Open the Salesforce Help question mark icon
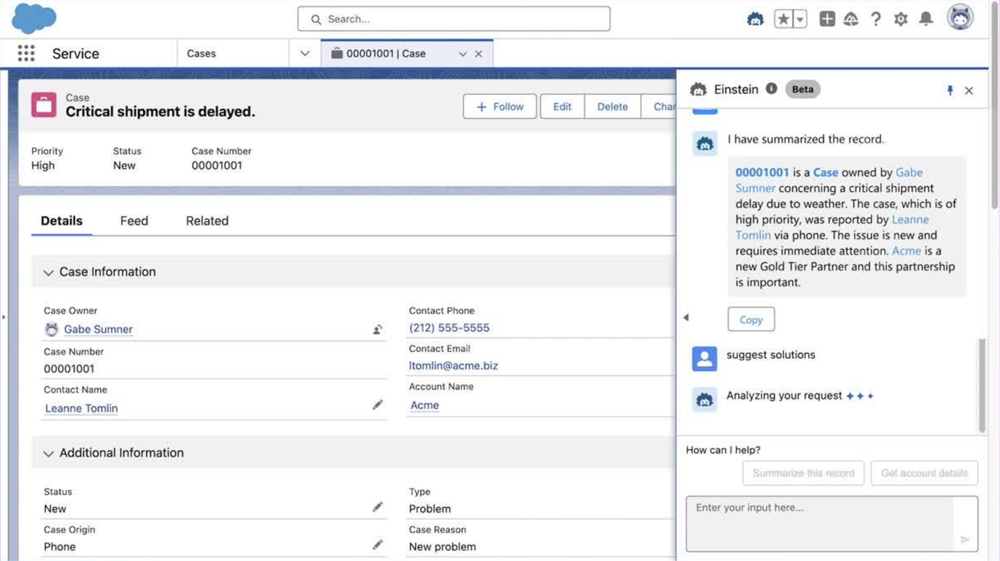The height and width of the screenshot is (561, 1000). point(876,19)
